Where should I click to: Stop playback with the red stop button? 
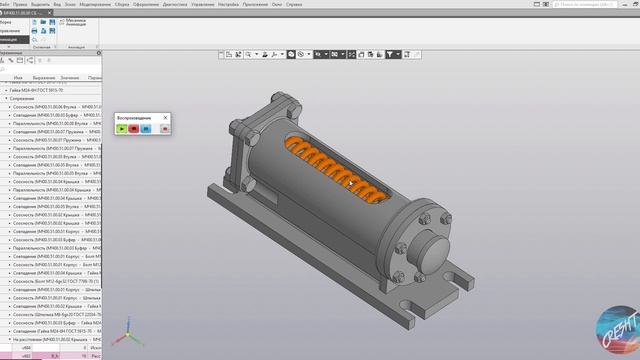coord(133,129)
